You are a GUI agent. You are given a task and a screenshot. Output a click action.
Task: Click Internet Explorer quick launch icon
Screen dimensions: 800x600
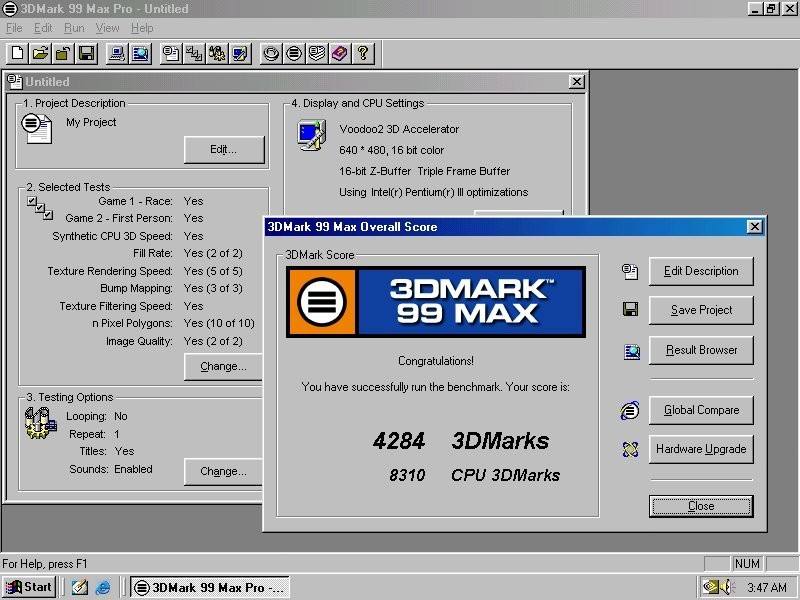point(103,587)
